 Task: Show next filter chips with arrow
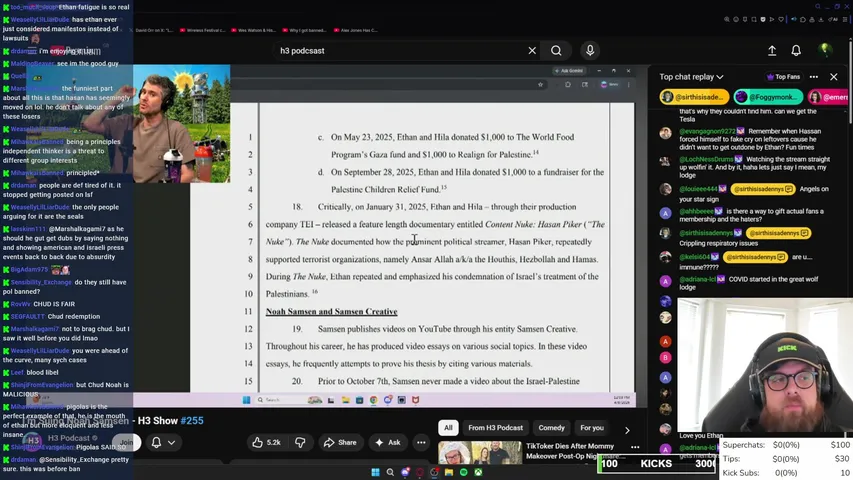click(627, 430)
